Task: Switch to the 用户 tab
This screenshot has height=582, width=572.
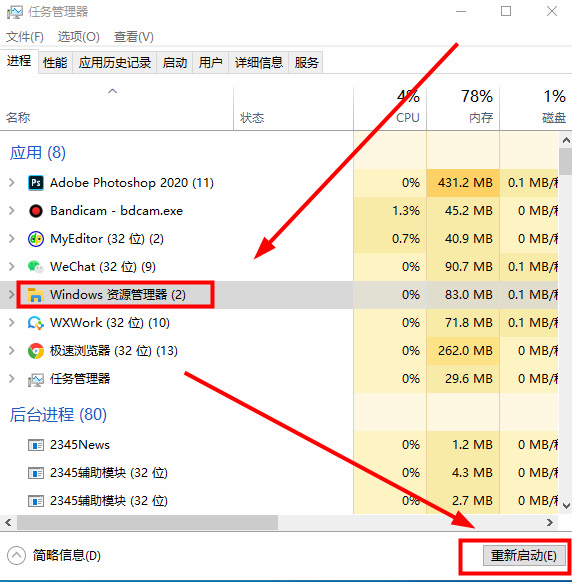Action: coord(210,62)
